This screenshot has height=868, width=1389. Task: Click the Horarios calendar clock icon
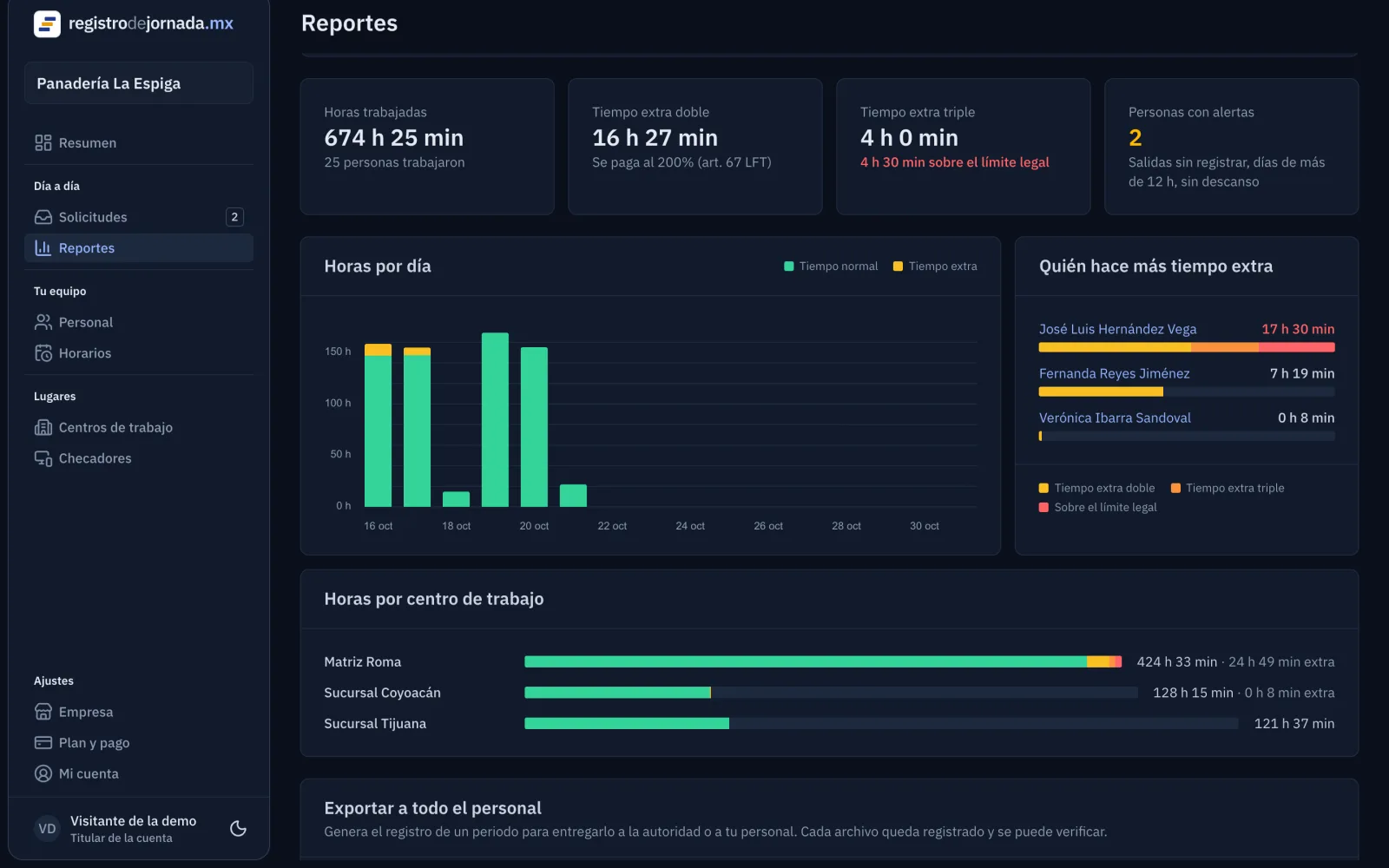click(43, 353)
